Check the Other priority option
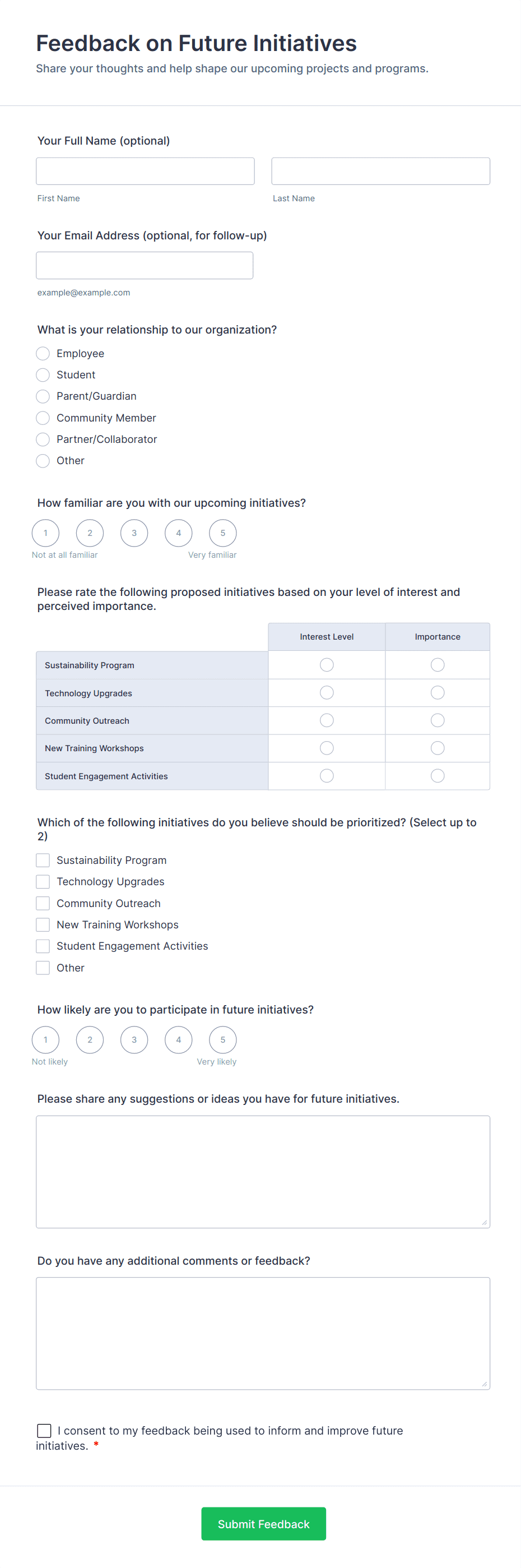 43,967
